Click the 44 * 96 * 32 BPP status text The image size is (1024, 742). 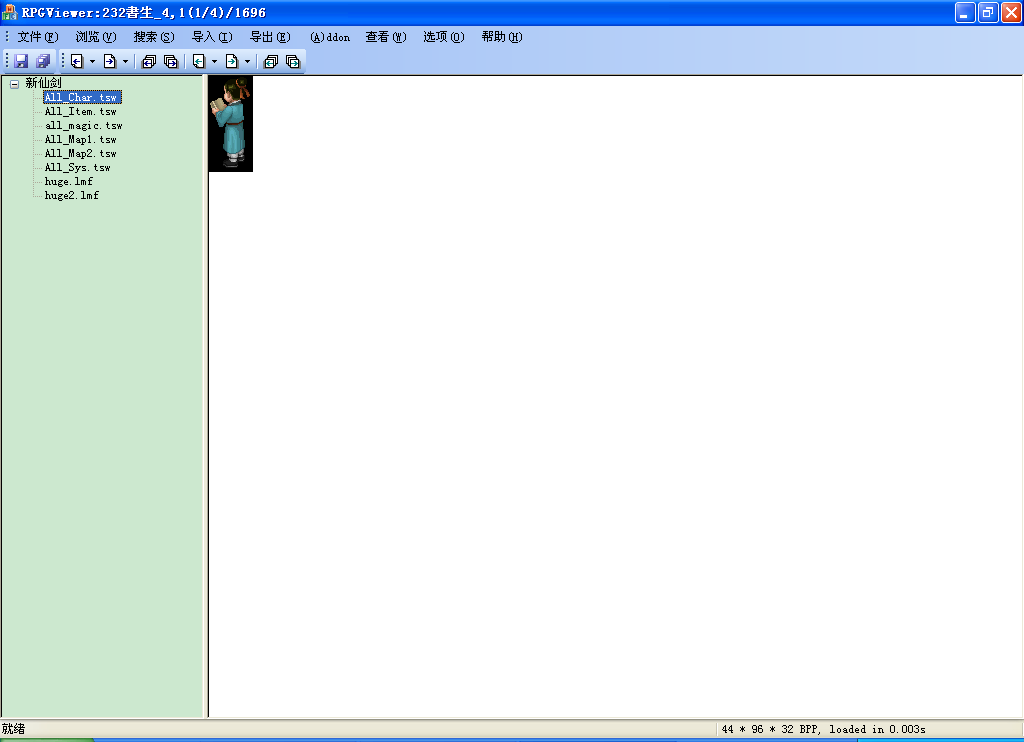[823, 730]
